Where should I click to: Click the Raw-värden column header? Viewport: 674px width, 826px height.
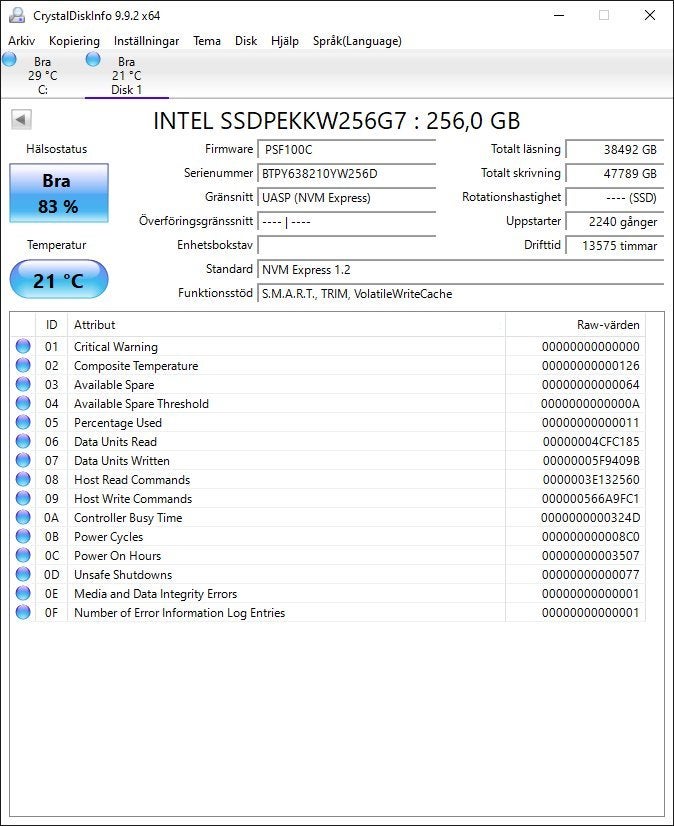(x=575, y=324)
